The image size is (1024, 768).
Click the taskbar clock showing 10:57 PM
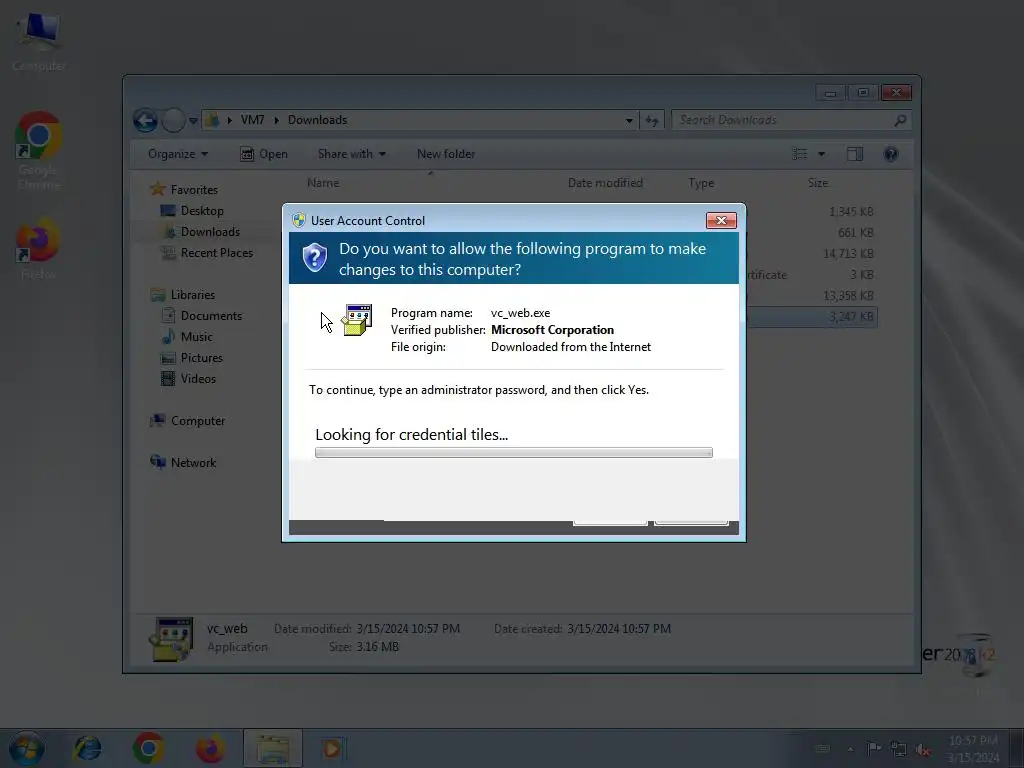point(972,748)
